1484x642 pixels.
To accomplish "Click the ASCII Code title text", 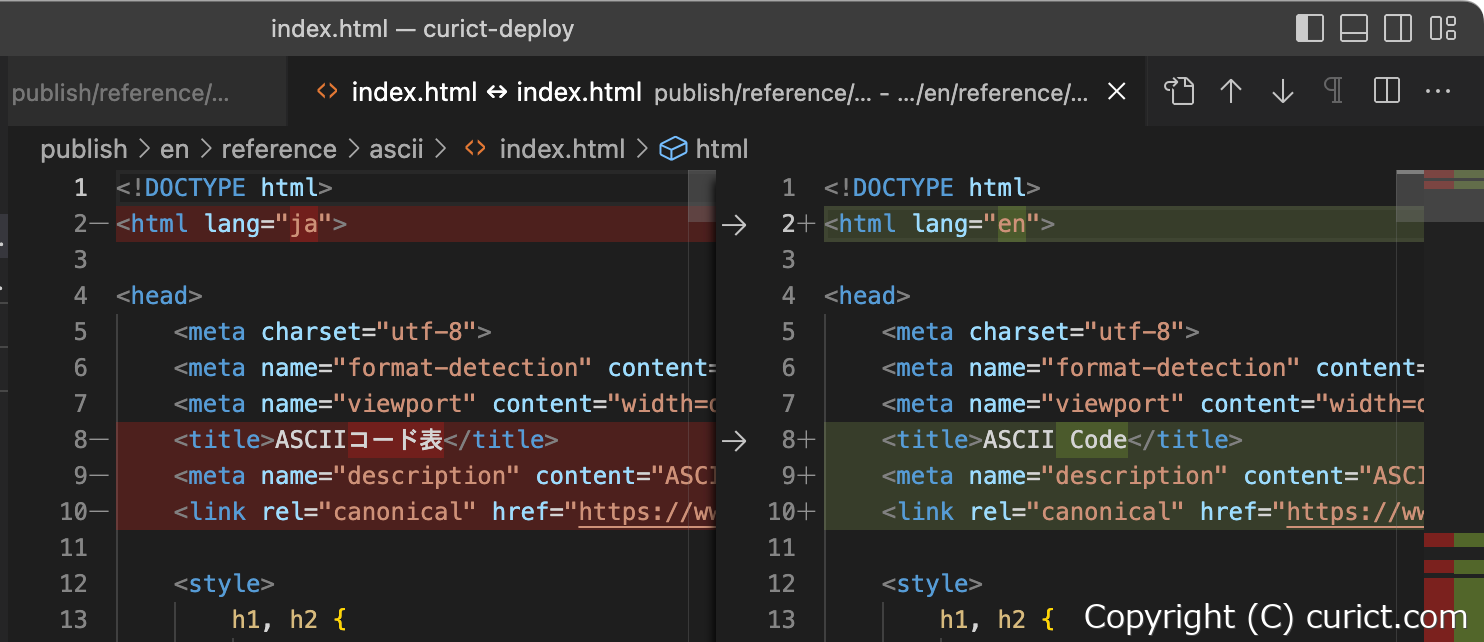I will pos(1055,440).
